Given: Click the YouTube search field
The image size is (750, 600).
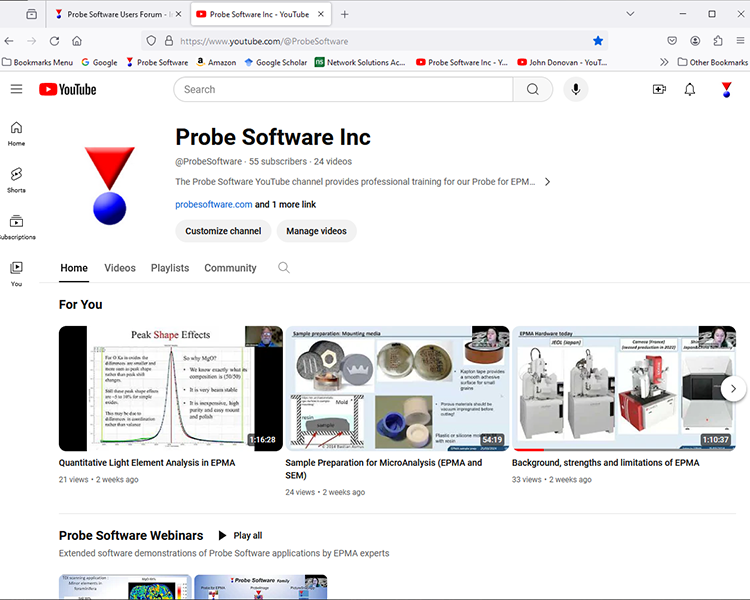Looking at the screenshot, I should 343,89.
